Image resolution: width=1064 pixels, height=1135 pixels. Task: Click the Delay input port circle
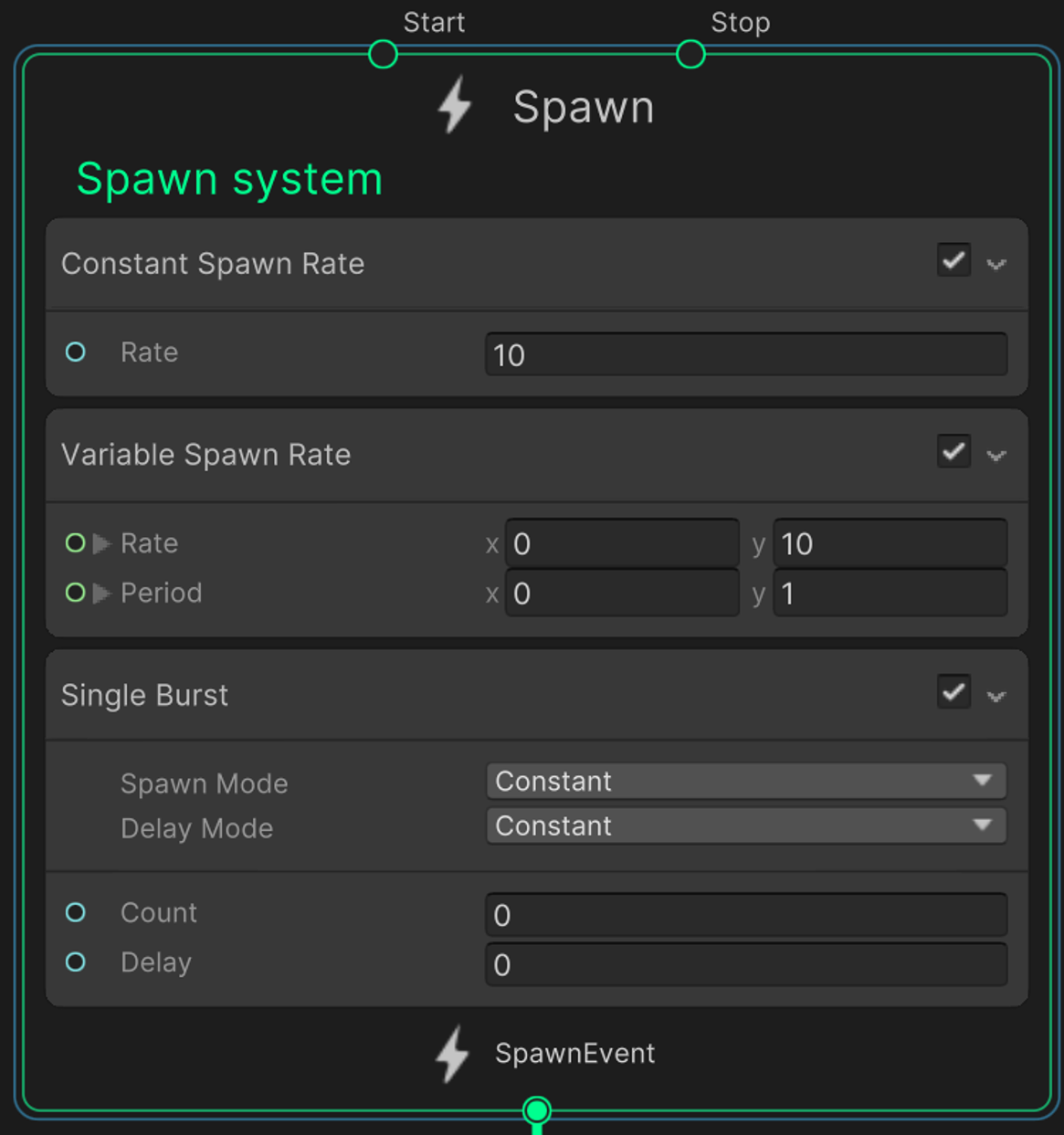coord(76,962)
